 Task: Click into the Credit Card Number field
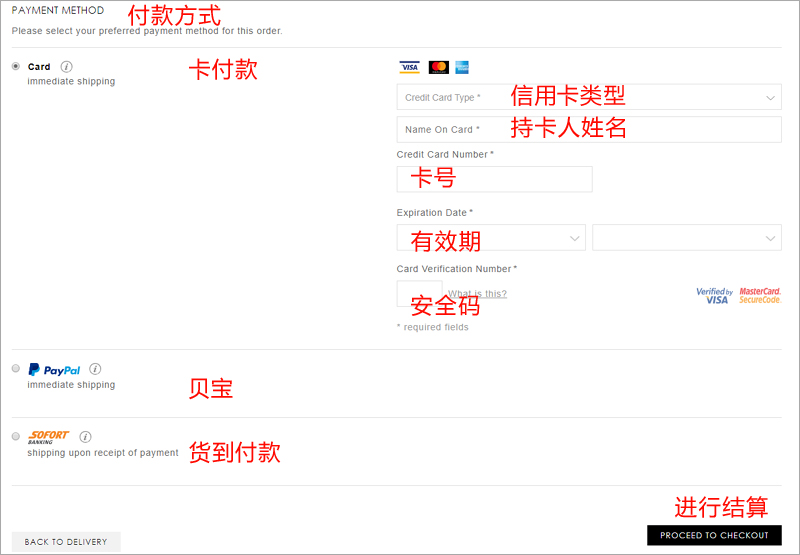tap(494, 179)
